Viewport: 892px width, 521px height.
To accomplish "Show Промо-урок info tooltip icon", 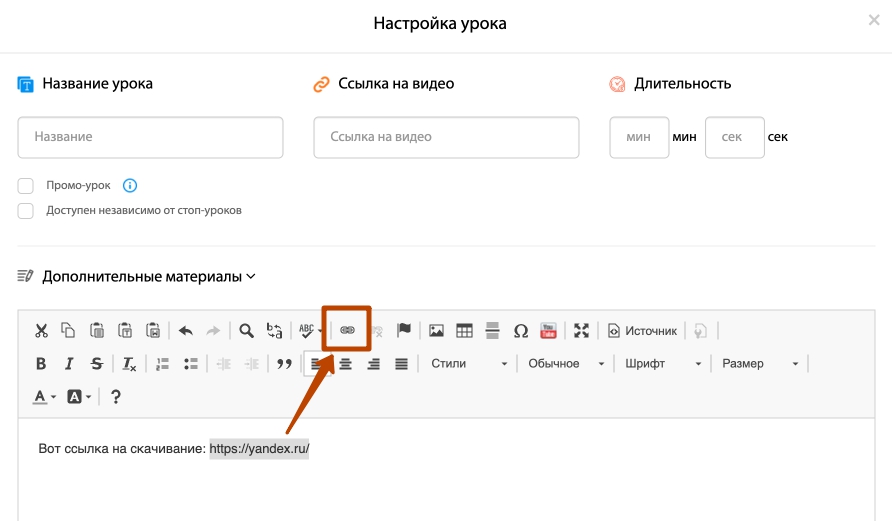I will point(130,185).
